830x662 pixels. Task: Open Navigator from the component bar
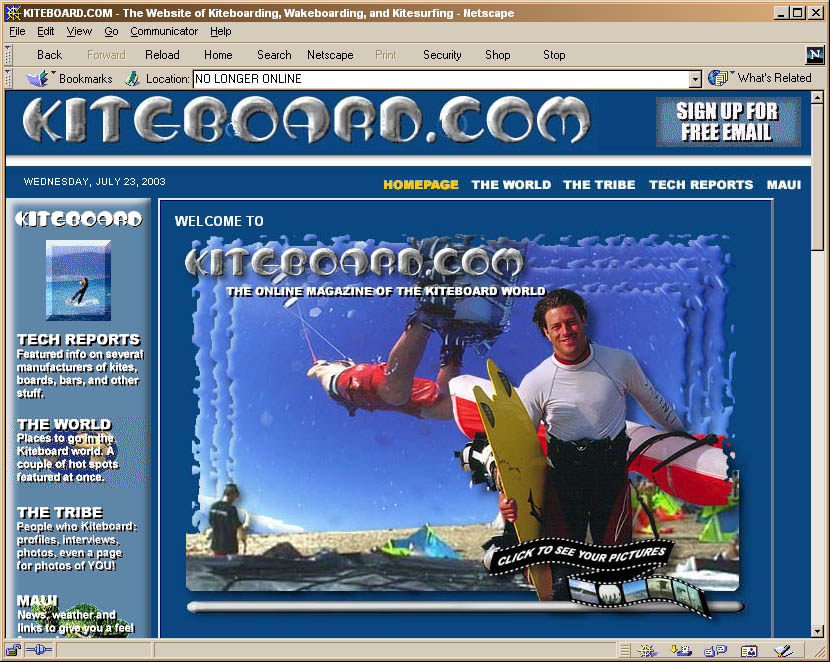pyautogui.click(x=647, y=650)
